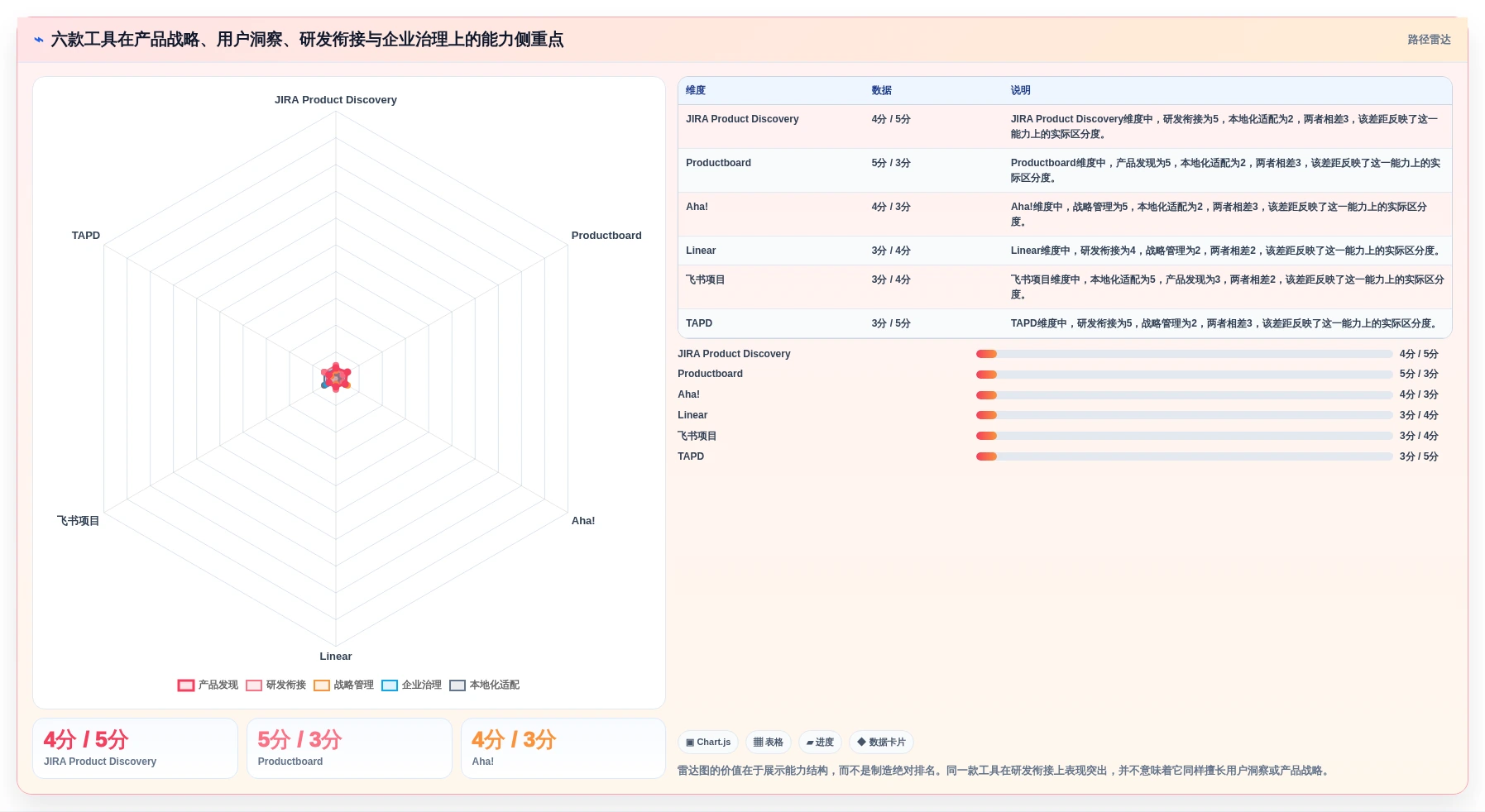Toggle the 研发衔接 legend item
Viewport: 1485px width, 812px height.
point(275,685)
